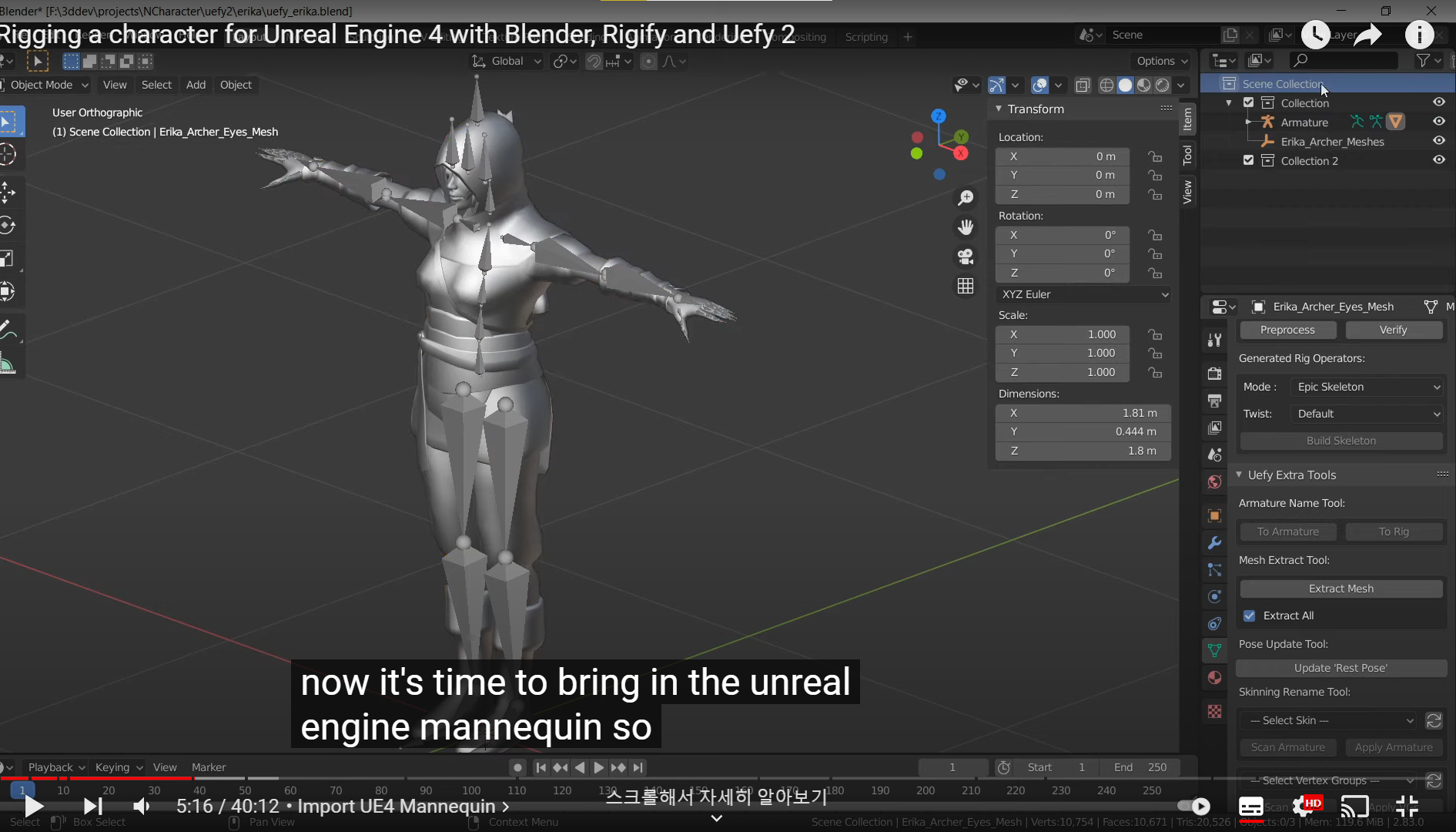The width and height of the screenshot is (1456, 832).
Task: Select the Move tool in left toolbar
Action: [x=8, y=192]
